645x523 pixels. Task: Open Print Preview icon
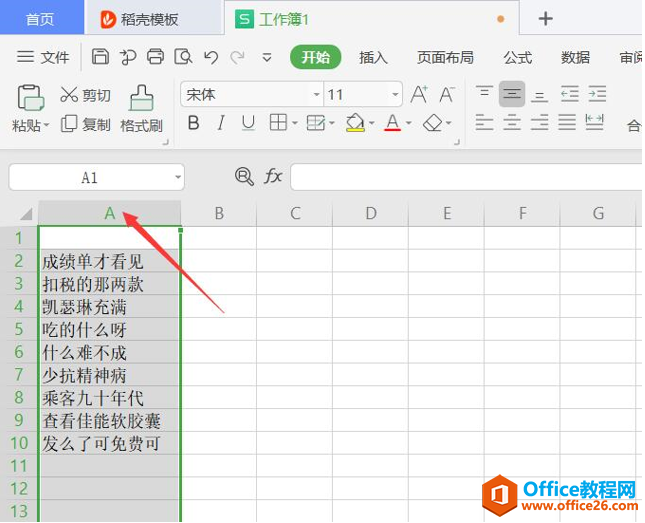pos(183,57)
